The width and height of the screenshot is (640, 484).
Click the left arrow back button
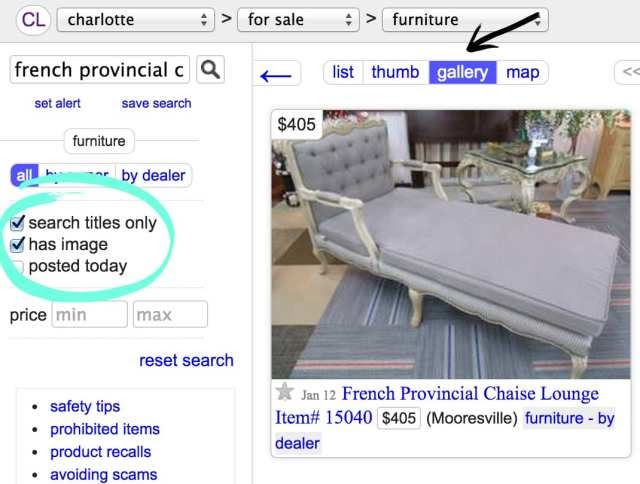click(277, 74)
